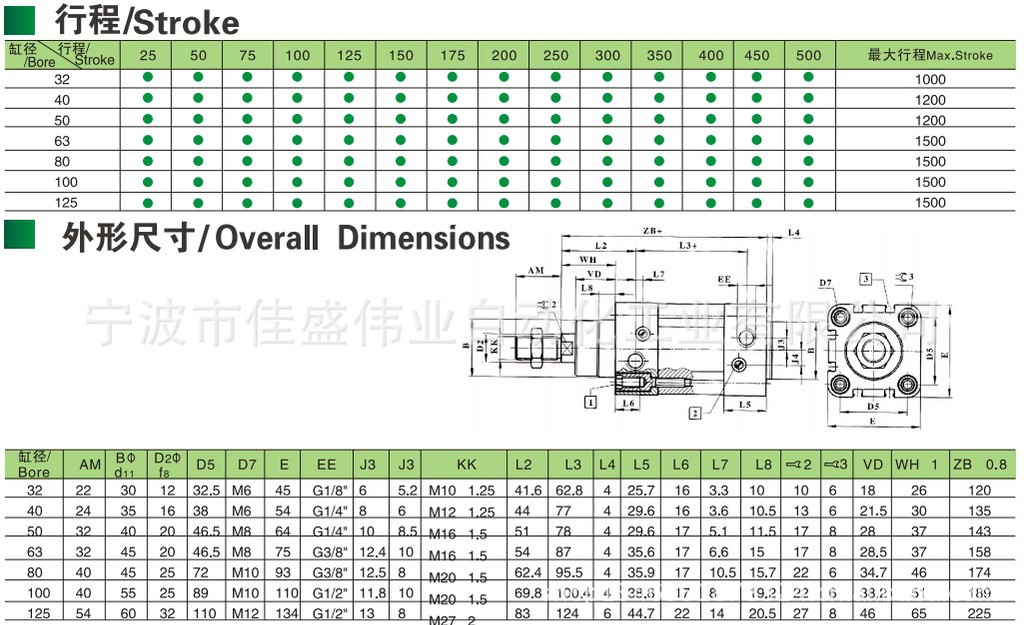The width and height of the screenshot is (1024, 625).
Task: Click the EE column header
Action: [x=326, y=464]
